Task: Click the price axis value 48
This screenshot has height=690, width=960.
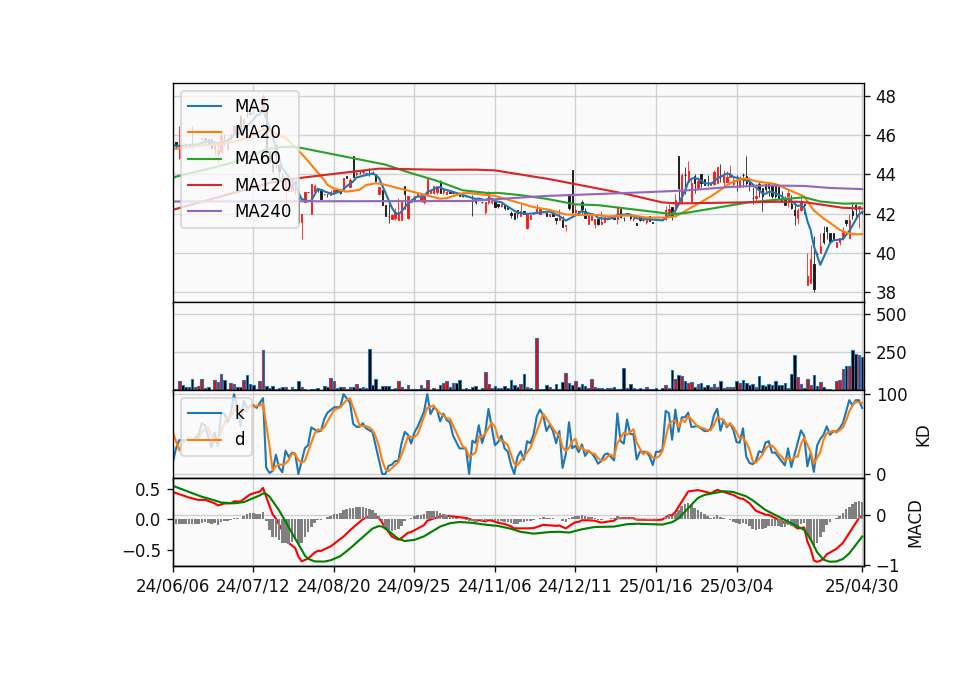Action: point(885,97)
